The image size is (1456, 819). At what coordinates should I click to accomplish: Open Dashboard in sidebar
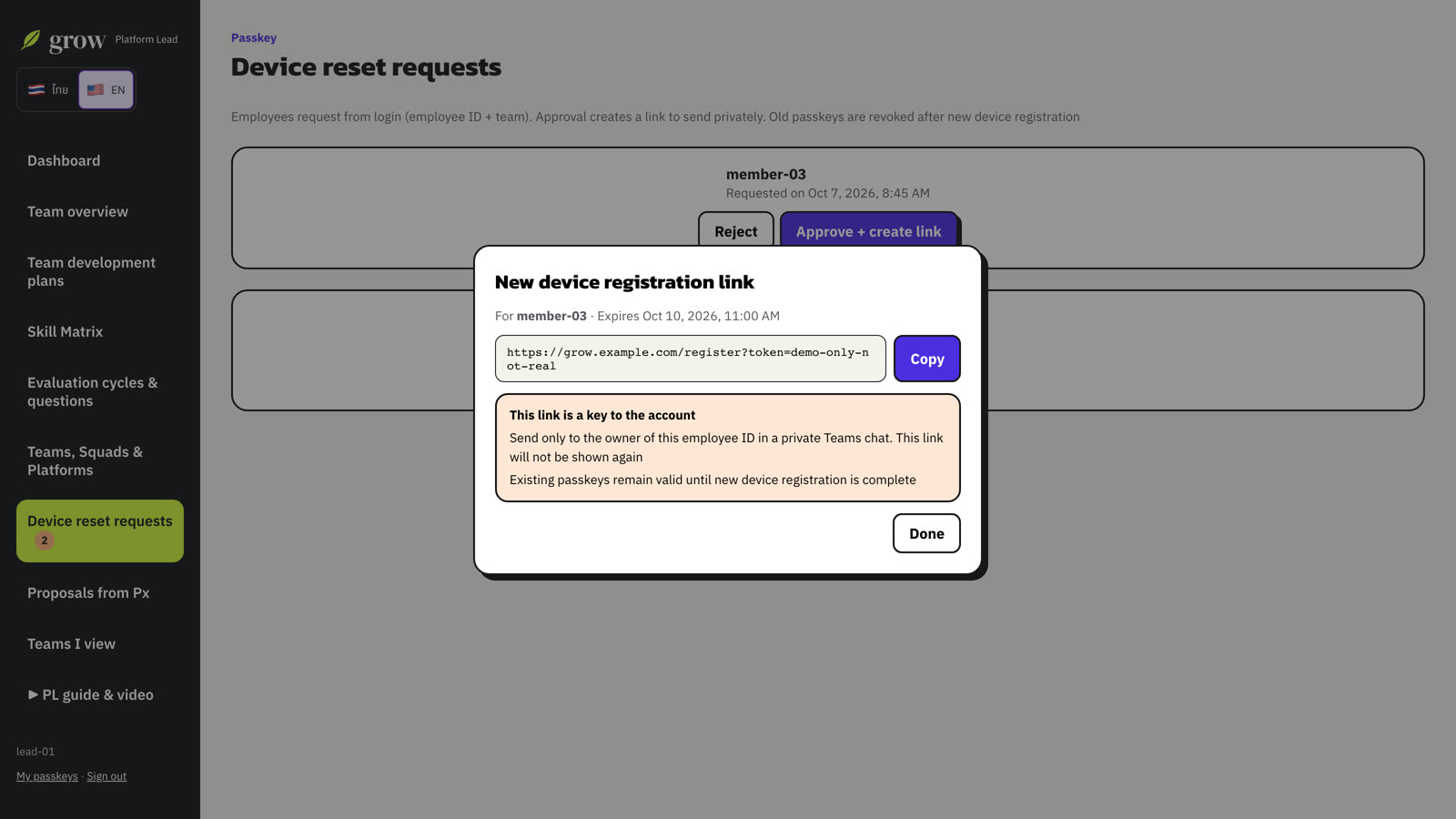pyautogui.click(x=100, y=160)
